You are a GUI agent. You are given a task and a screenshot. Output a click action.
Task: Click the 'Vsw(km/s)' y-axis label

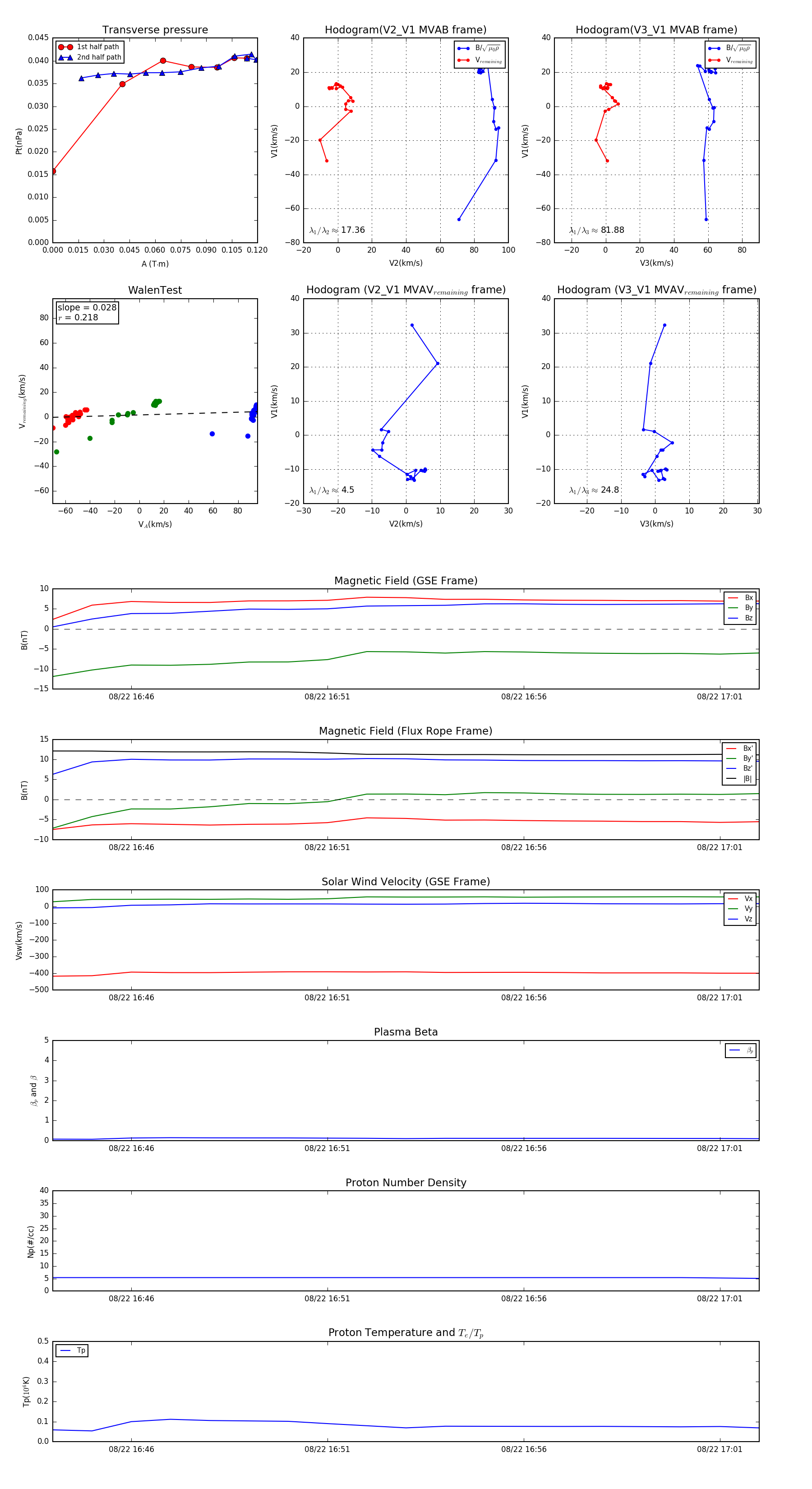[x=18, y=940]
